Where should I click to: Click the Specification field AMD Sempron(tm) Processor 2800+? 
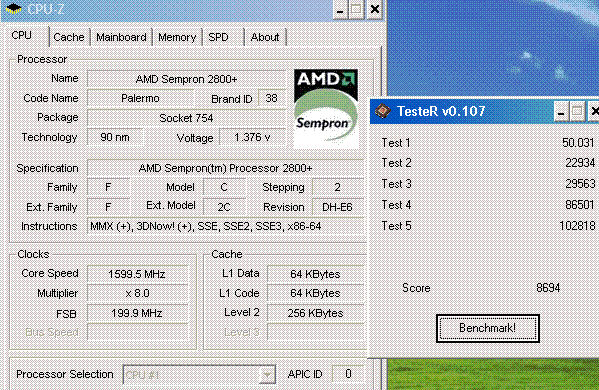click(x=225, y=168)
